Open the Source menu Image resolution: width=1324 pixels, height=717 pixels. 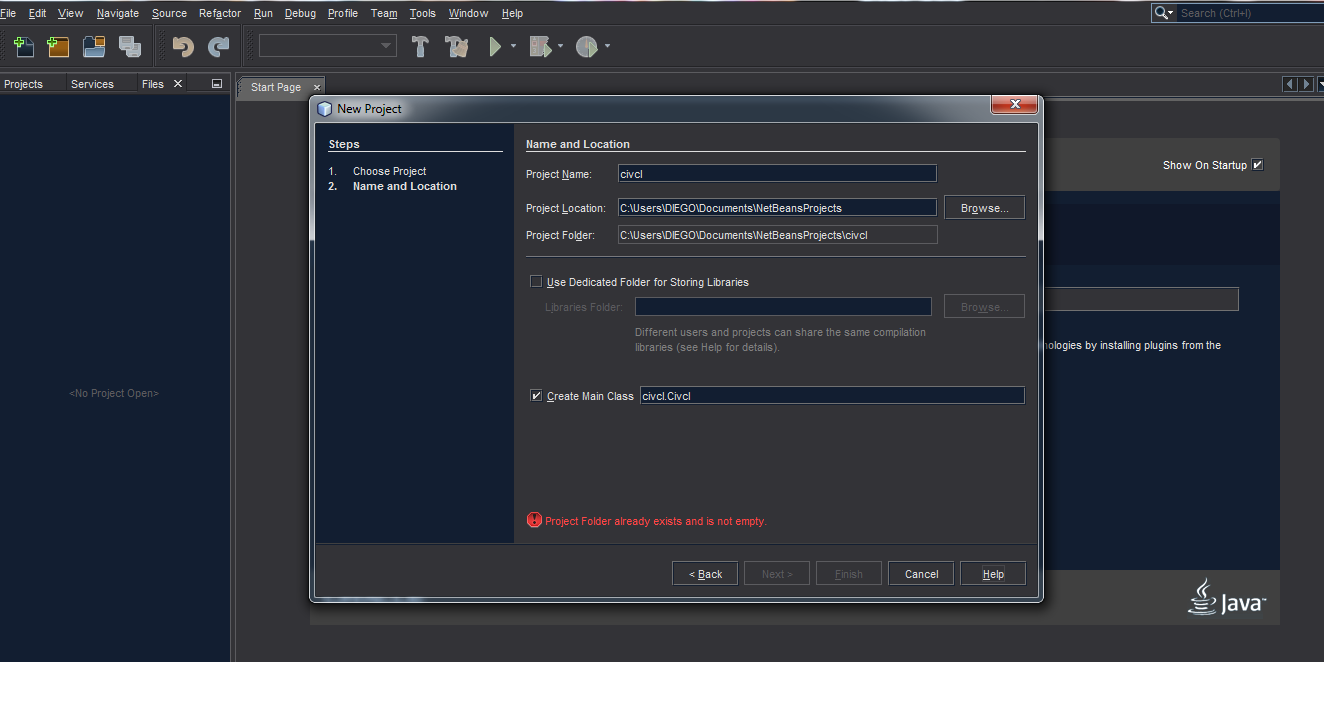click(169, 13)
